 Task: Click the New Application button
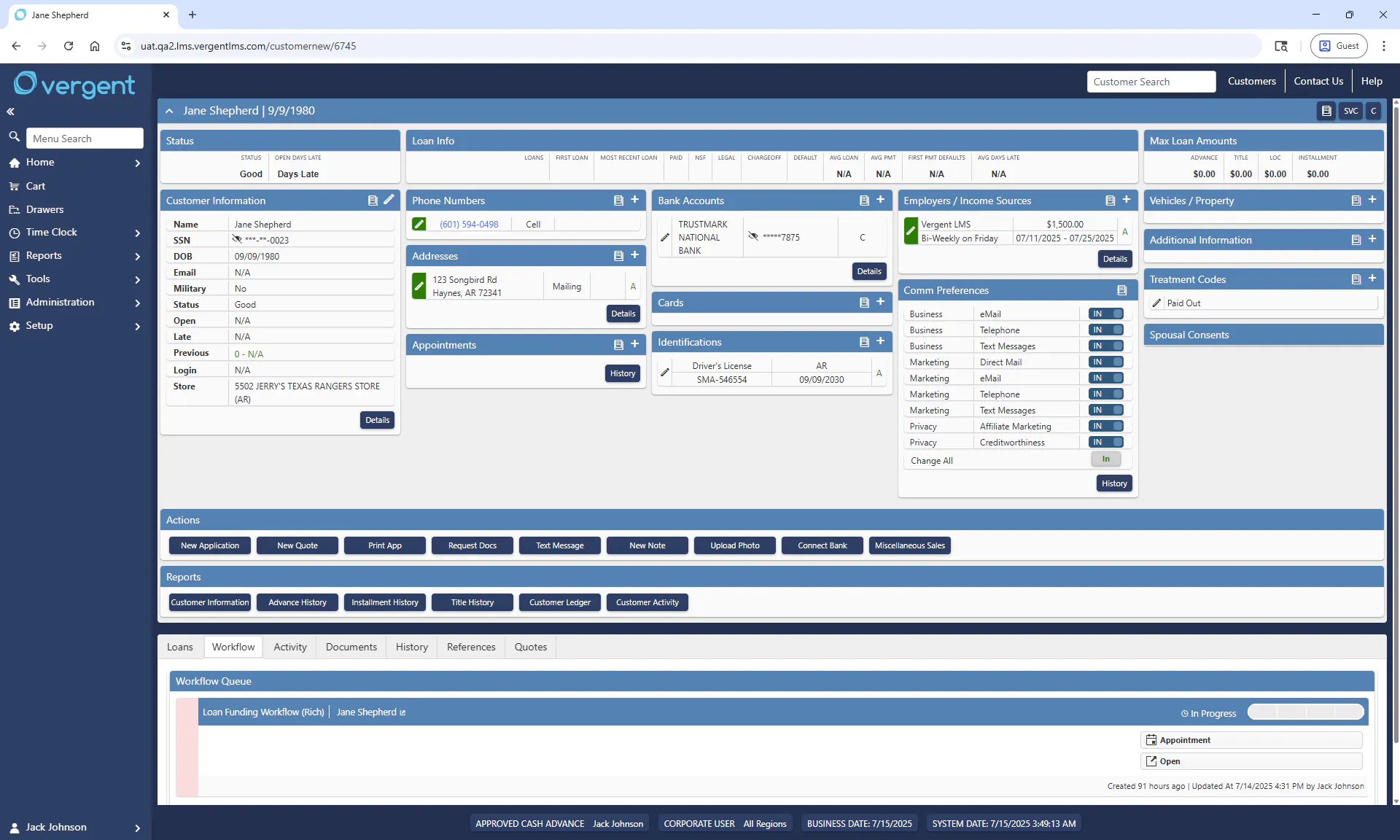point(210,545)
